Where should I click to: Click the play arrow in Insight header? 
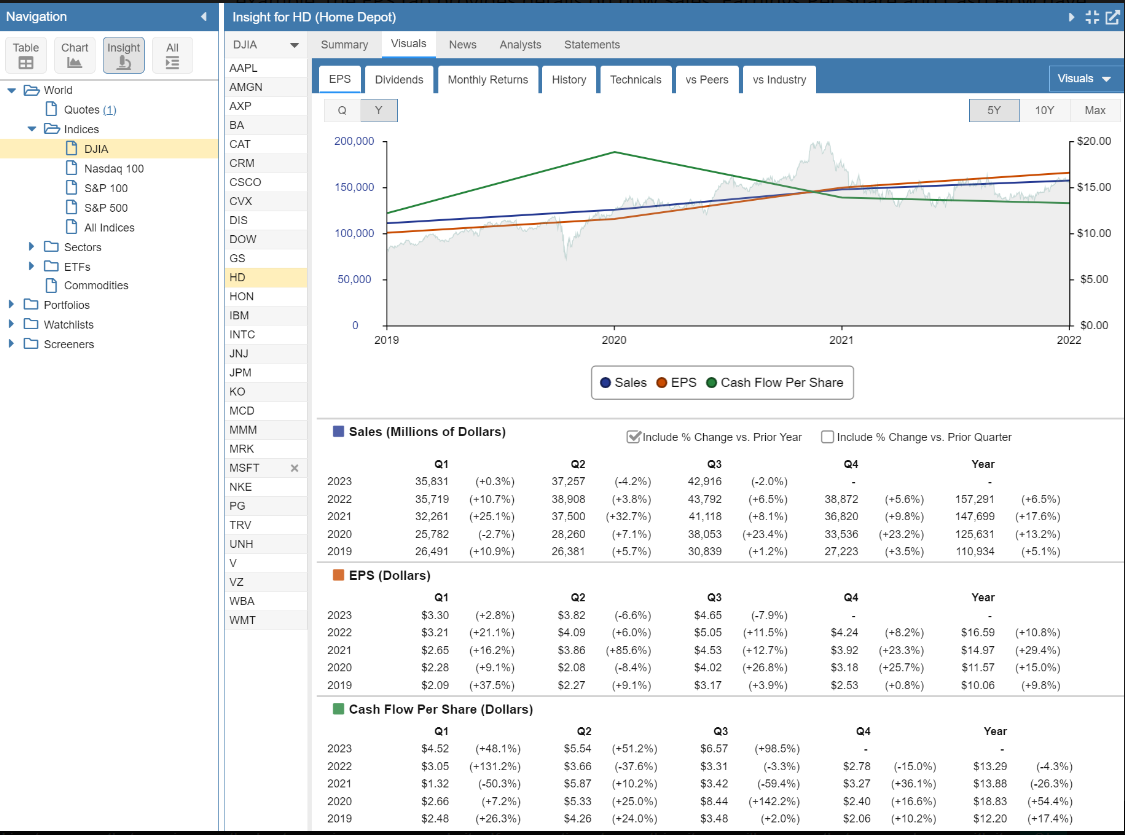[x=1071, y=16]
